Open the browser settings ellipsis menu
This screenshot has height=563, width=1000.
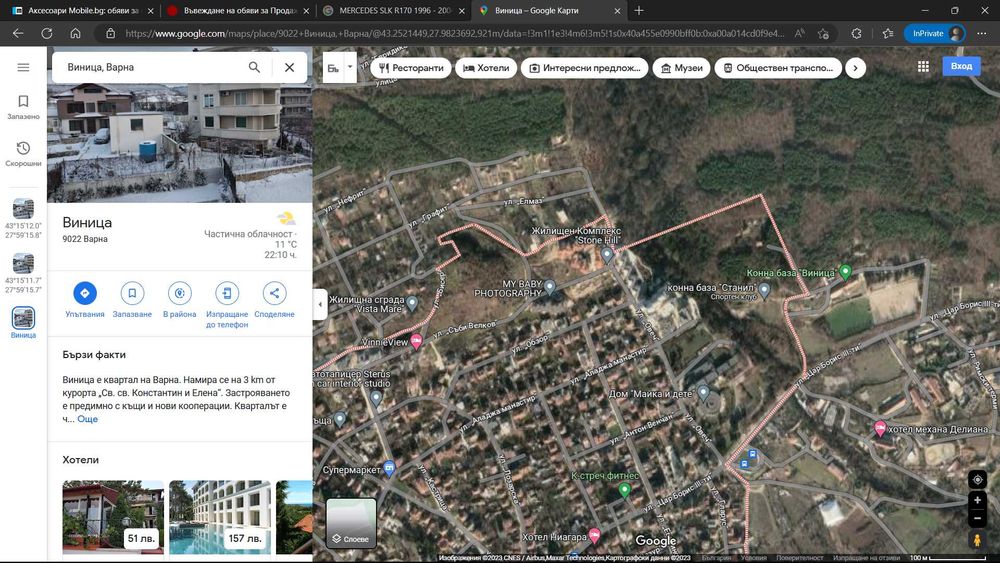(x=982, y=33)
